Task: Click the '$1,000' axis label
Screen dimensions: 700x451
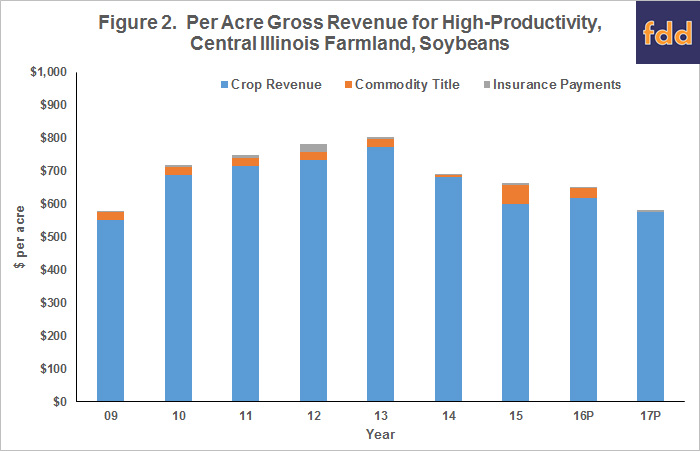Action: coord(49,72)
